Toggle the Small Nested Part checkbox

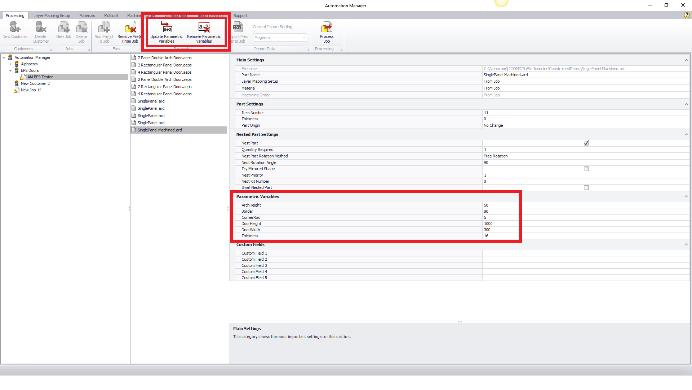coord(586,188)
